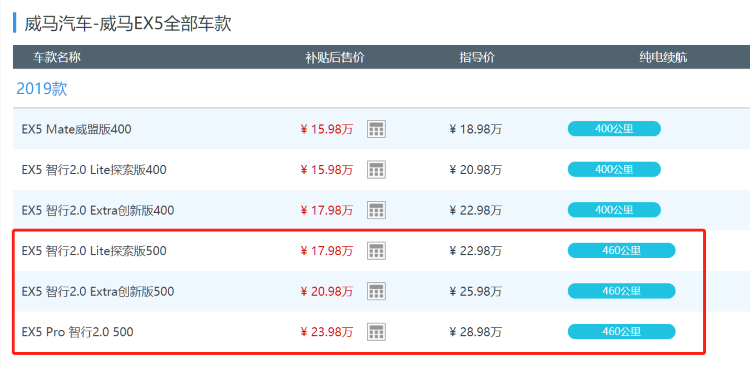750x369 pixels.
Task: Click the 2019款 year group heading
Action: pyautogui.click(x=42, y=89)
